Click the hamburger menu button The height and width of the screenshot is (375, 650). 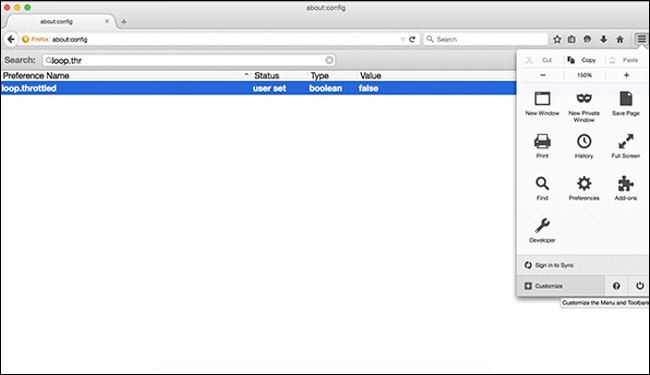coord(641,39)
